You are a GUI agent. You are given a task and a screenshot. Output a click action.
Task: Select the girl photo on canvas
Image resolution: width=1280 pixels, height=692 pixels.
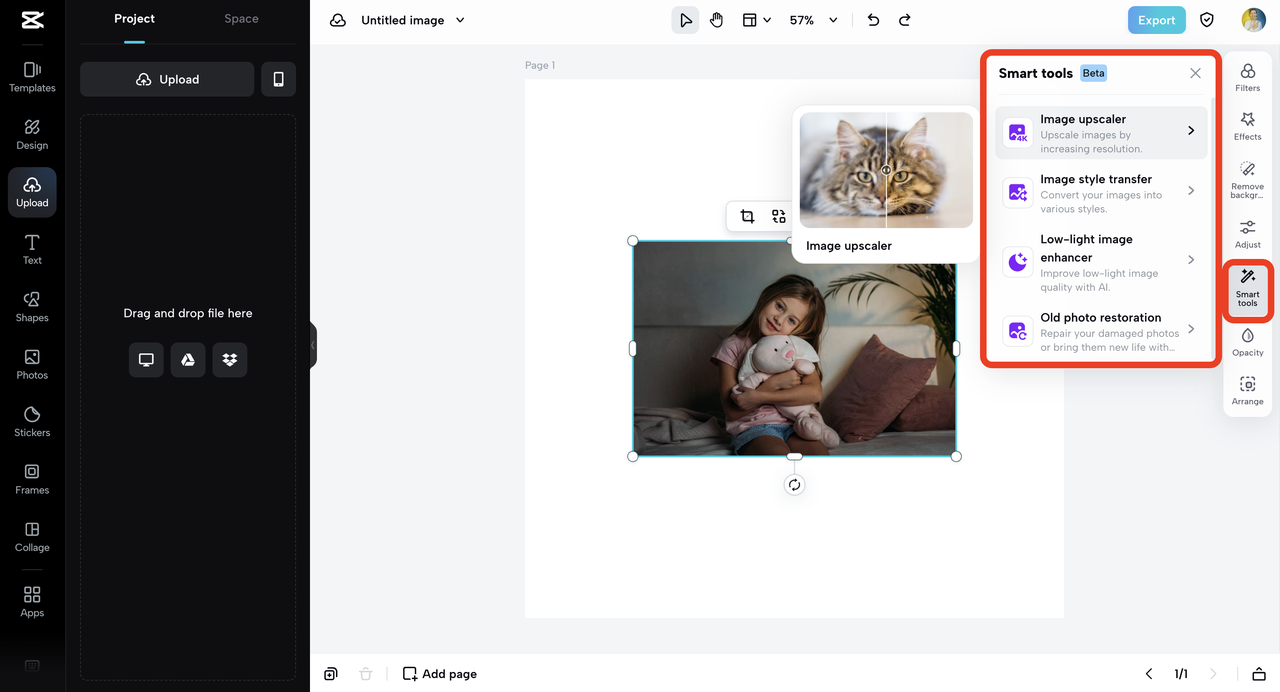pyautogui.click(x=794, y=348)
